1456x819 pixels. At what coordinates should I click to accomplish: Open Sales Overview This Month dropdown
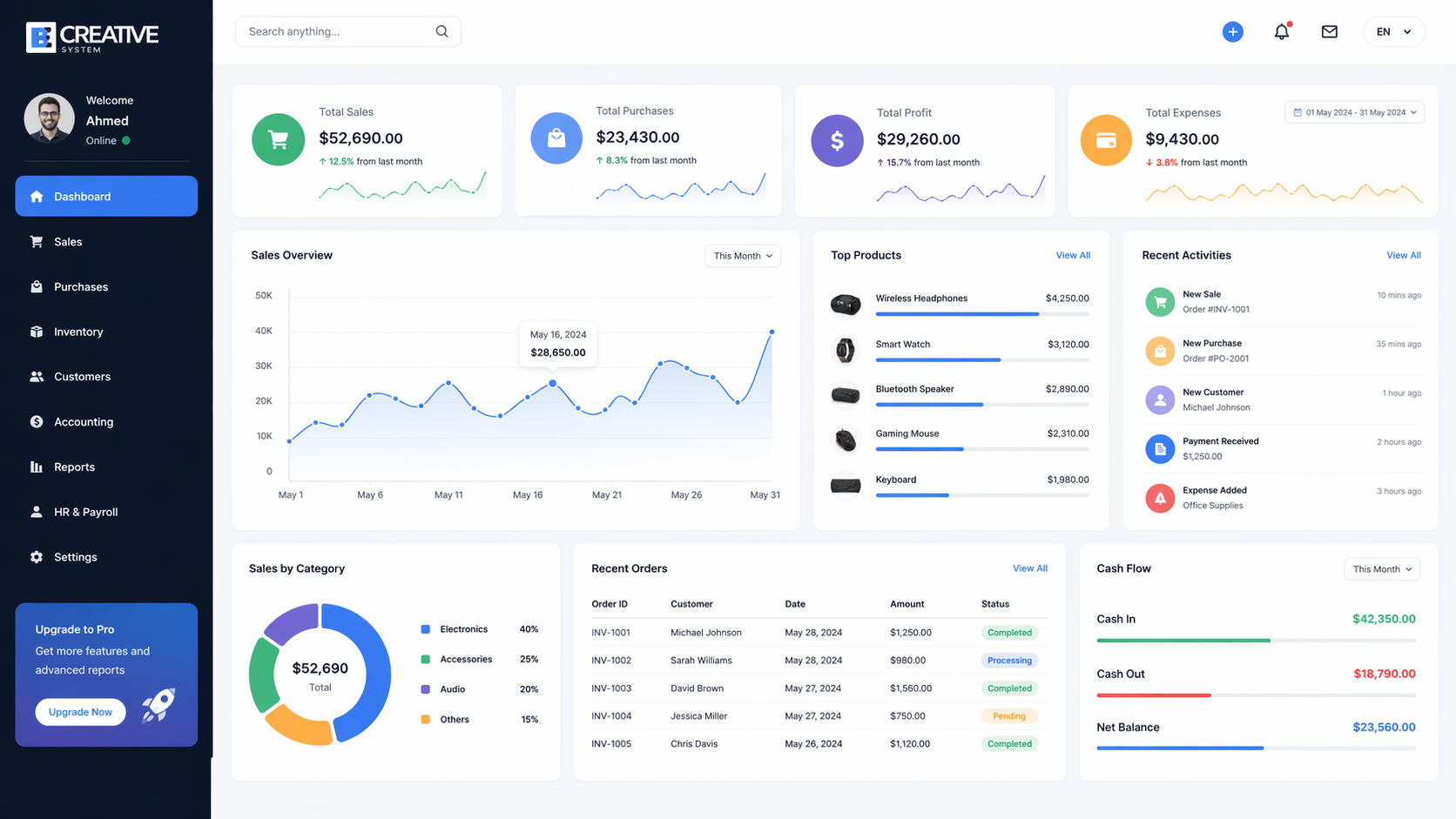tap(742, 256)
